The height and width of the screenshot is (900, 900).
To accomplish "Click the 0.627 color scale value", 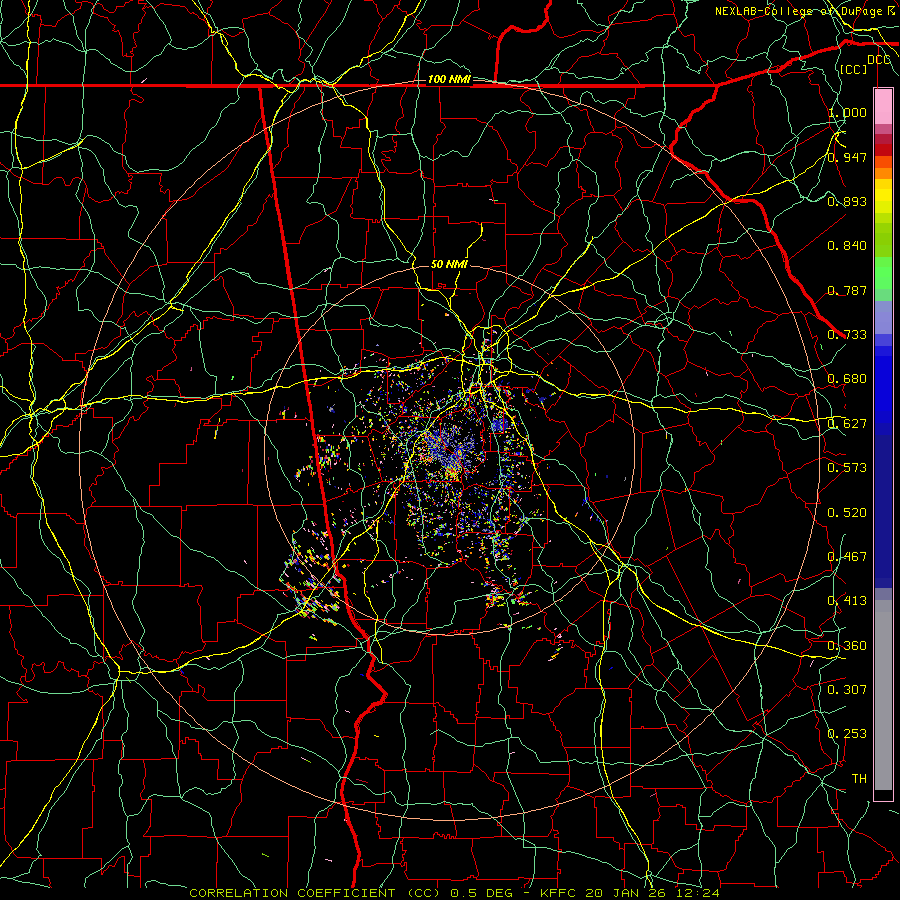I will pos(847,424).
